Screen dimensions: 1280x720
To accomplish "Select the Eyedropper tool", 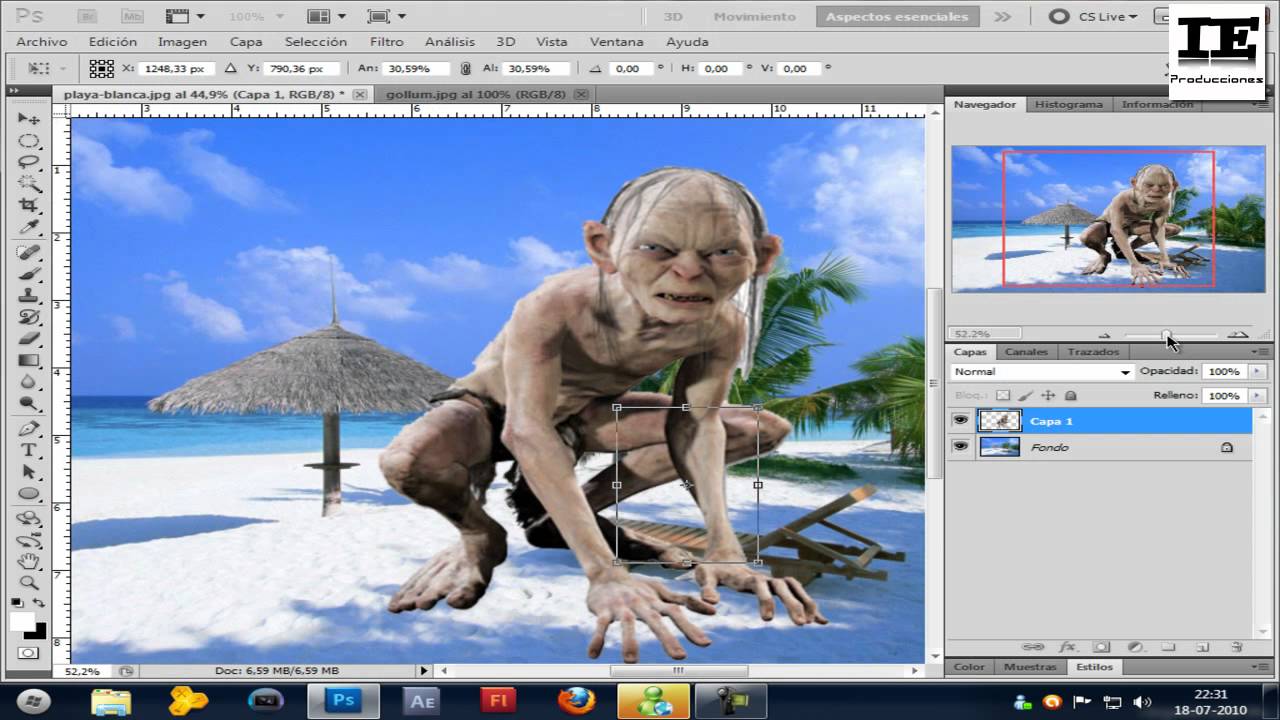I will coord(29,228).
